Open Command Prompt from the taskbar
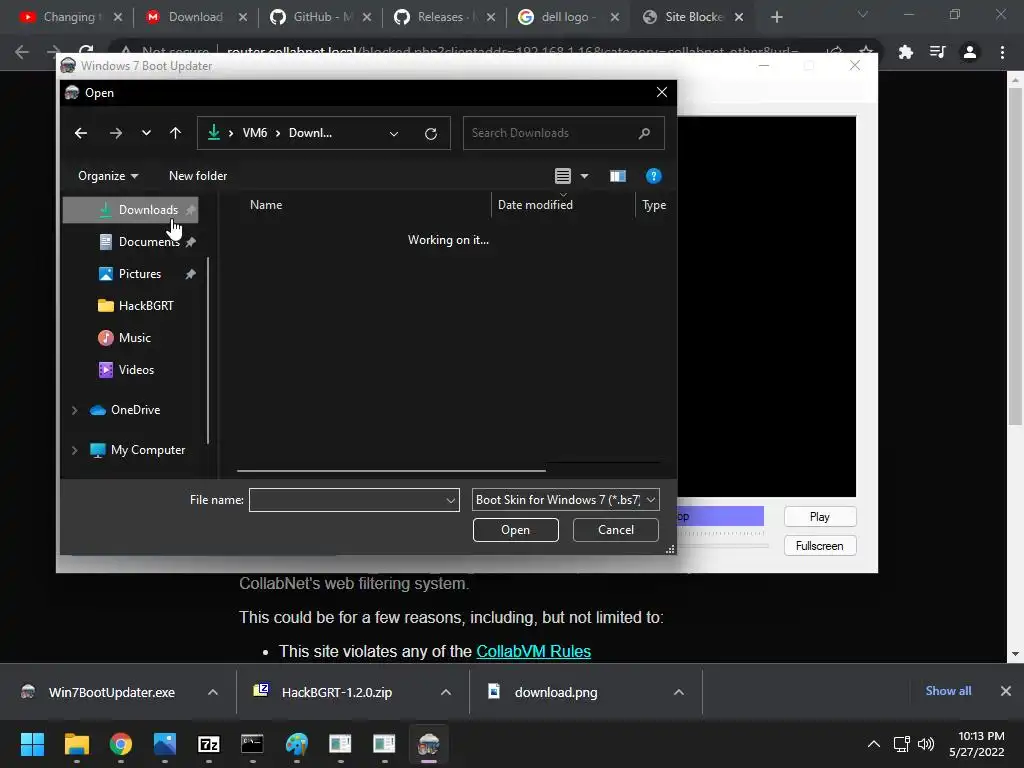This screenshot has height=768, width=1024. click(252, 744)
